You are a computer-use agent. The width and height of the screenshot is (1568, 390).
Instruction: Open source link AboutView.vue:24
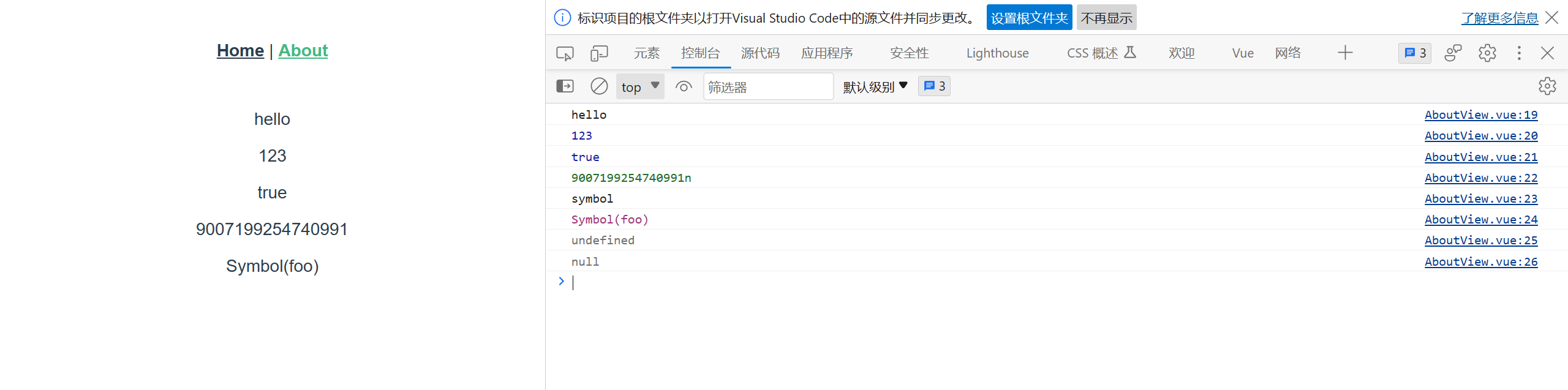click(1481, 219)
